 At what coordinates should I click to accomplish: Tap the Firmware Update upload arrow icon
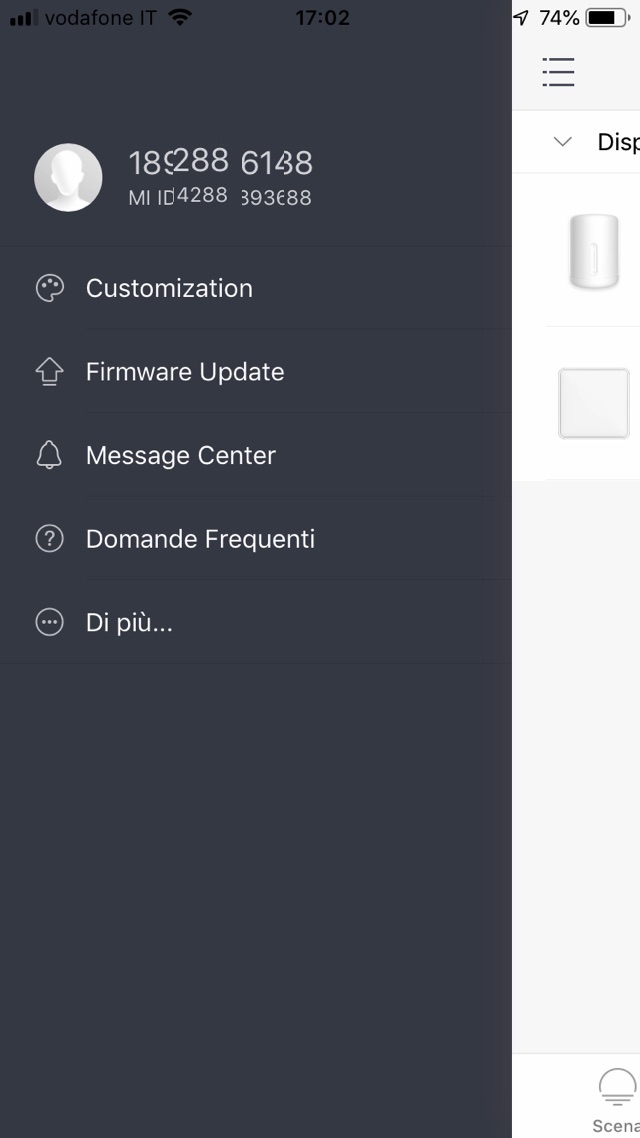tap(49, 372)
